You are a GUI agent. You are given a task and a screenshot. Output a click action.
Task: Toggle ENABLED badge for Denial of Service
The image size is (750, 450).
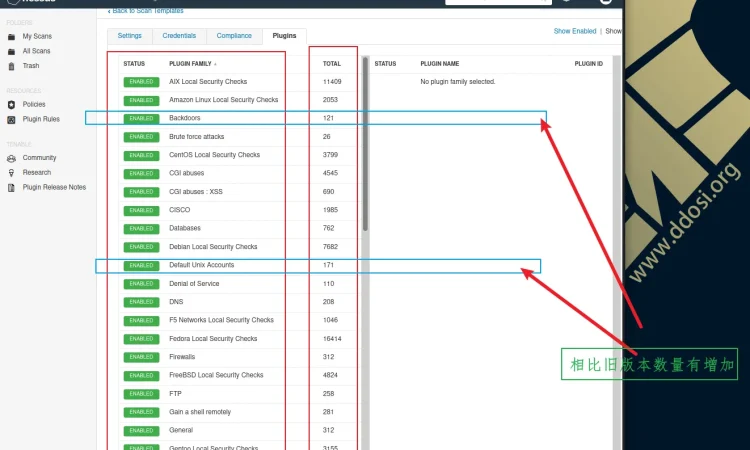point(141,284)
